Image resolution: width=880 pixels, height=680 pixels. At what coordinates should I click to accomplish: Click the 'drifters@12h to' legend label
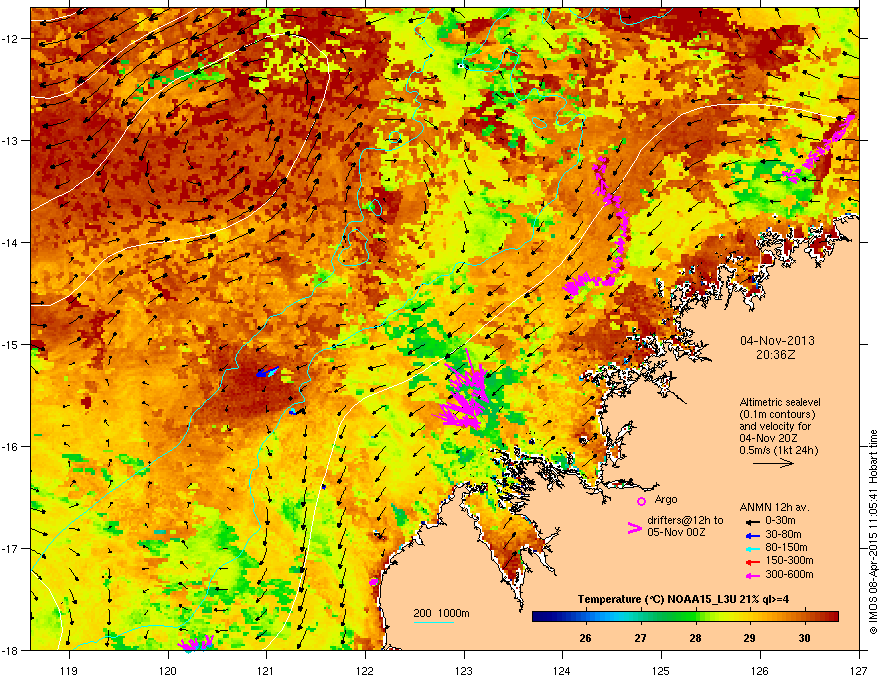click(x=685, y=521)
